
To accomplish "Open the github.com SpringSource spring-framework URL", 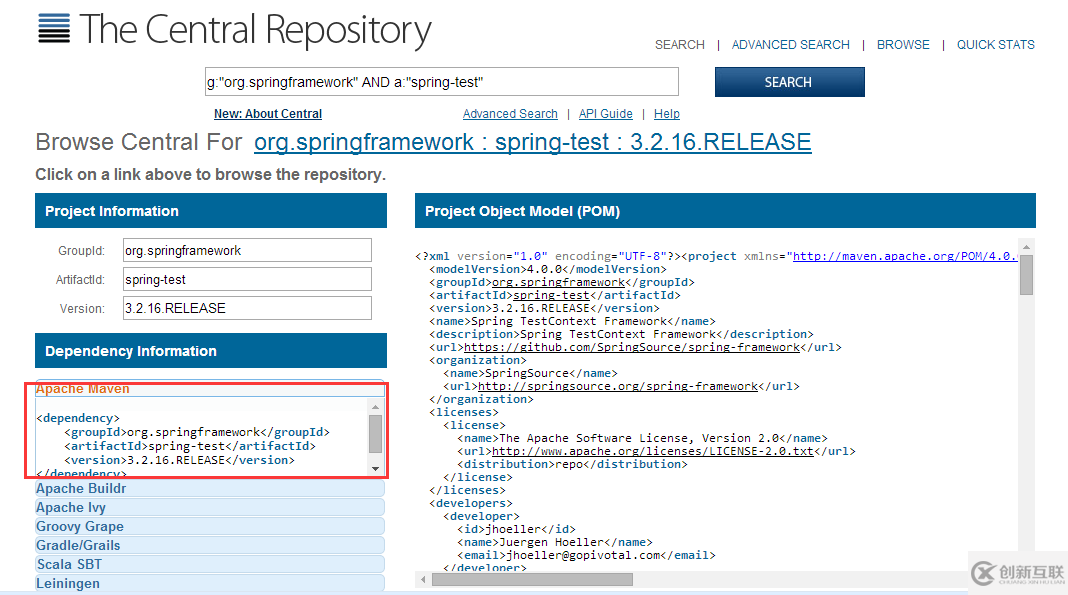I will click(632, 347).
